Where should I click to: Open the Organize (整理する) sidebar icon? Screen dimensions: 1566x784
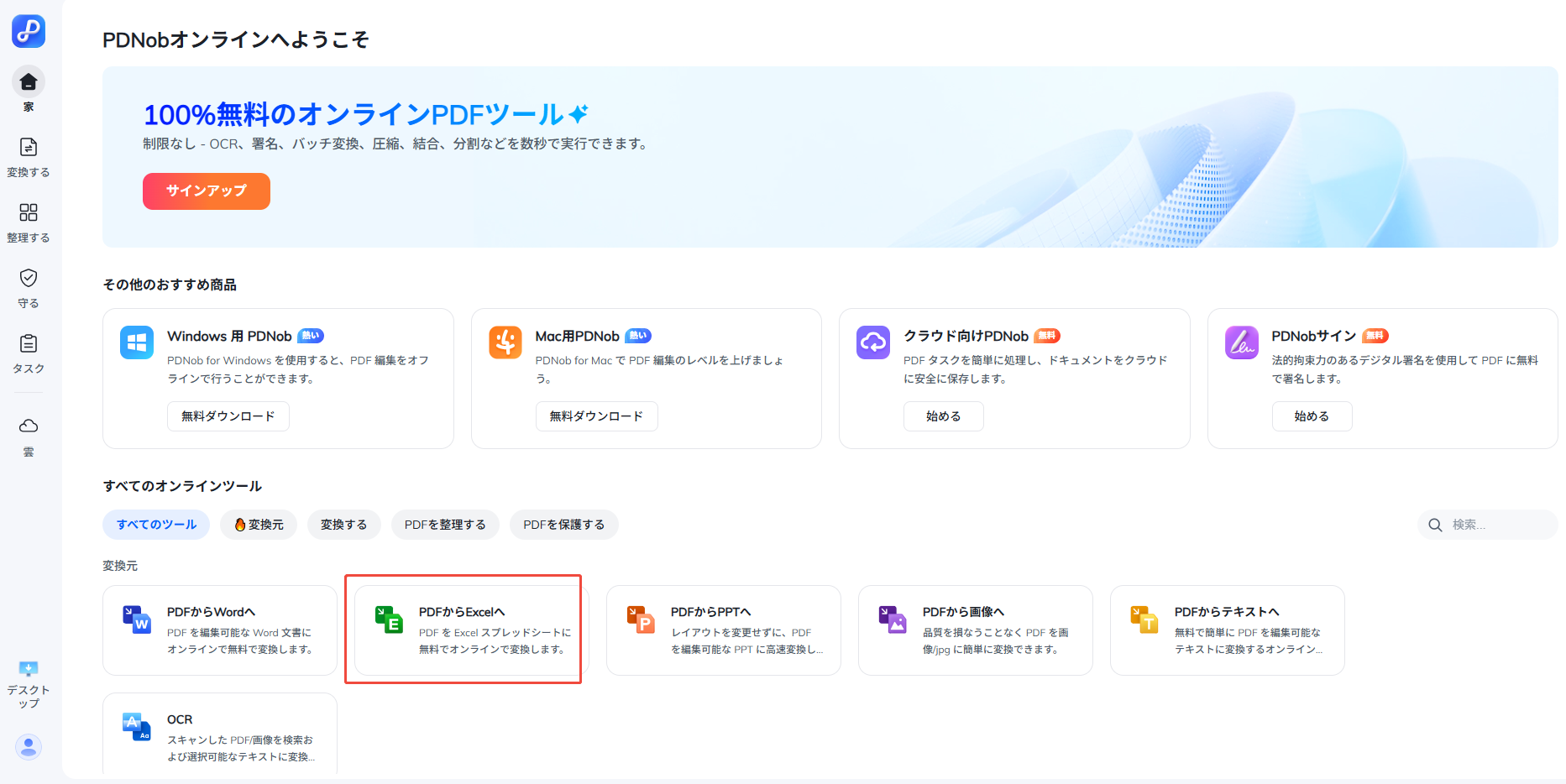(x=29, y=212)
